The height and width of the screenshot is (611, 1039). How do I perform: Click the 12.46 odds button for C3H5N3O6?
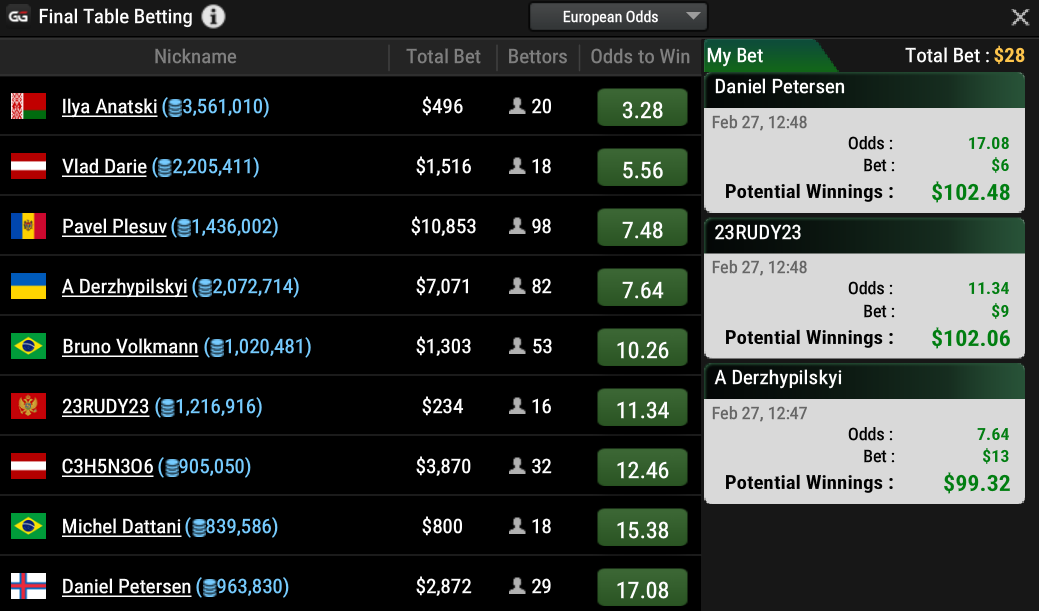click(642, 468)
